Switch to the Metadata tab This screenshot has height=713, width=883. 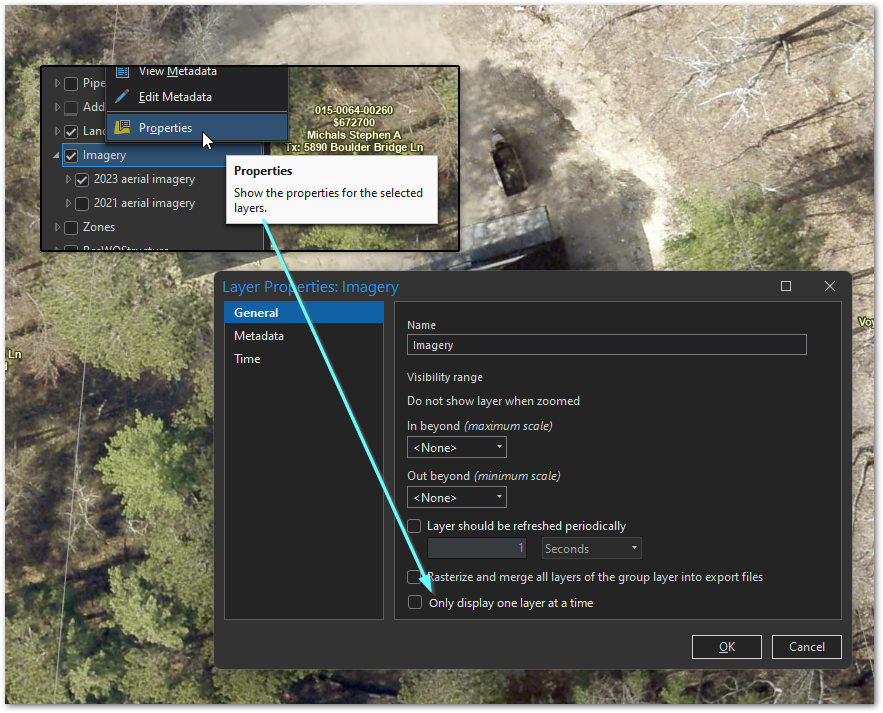[x=258, y=335]
